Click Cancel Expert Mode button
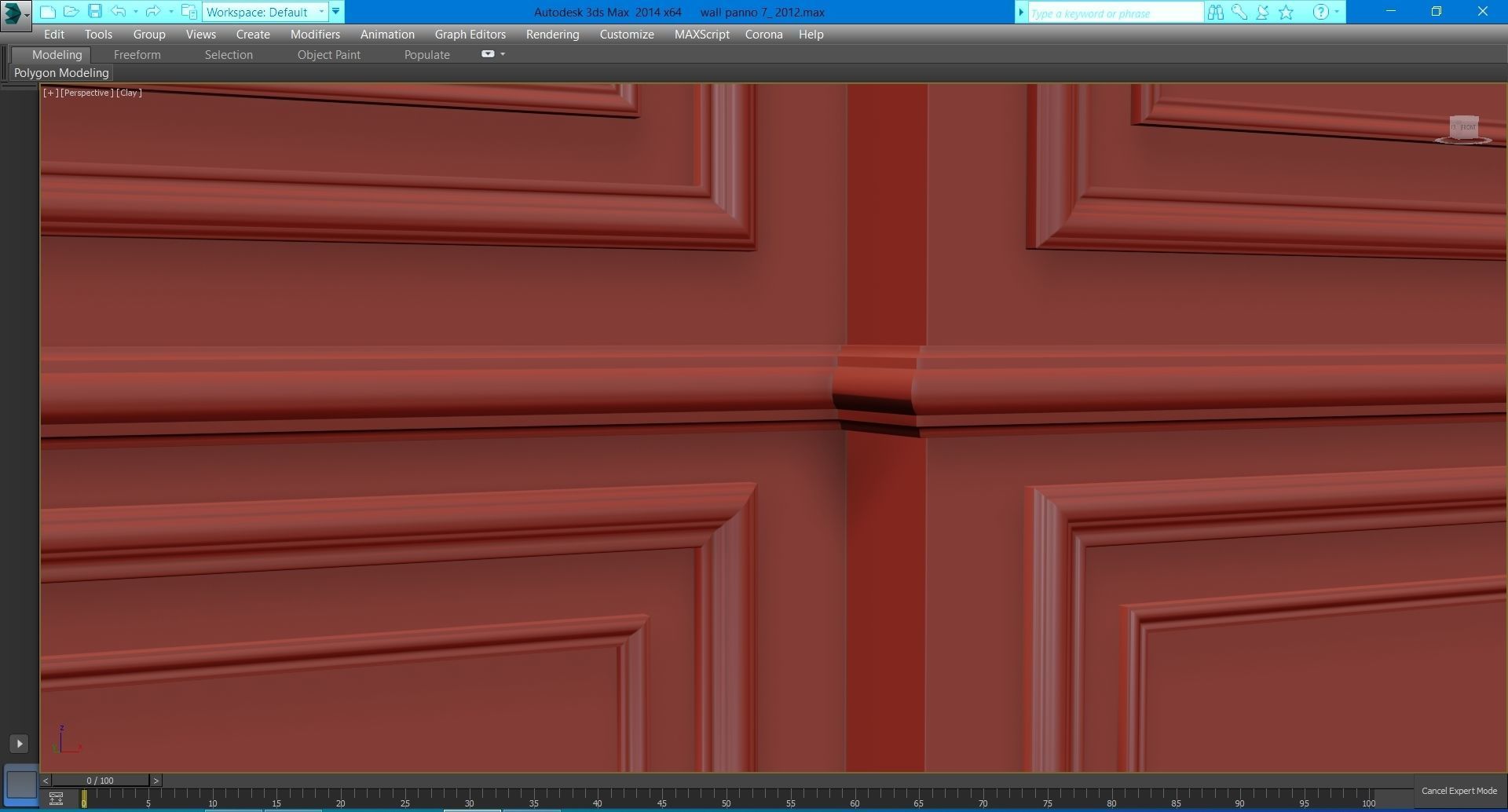 [1459, 791]
